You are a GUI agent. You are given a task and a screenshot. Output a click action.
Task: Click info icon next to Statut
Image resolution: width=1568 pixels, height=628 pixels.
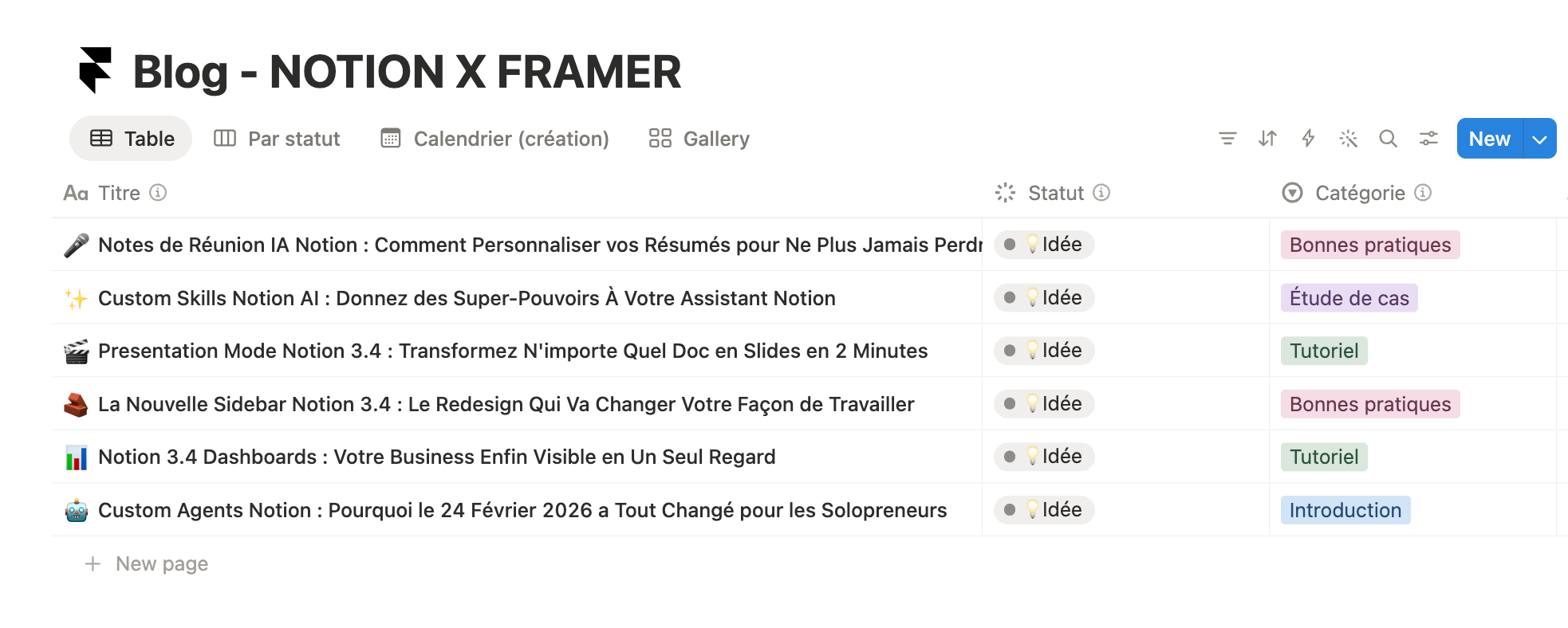tap(1101, 193)
